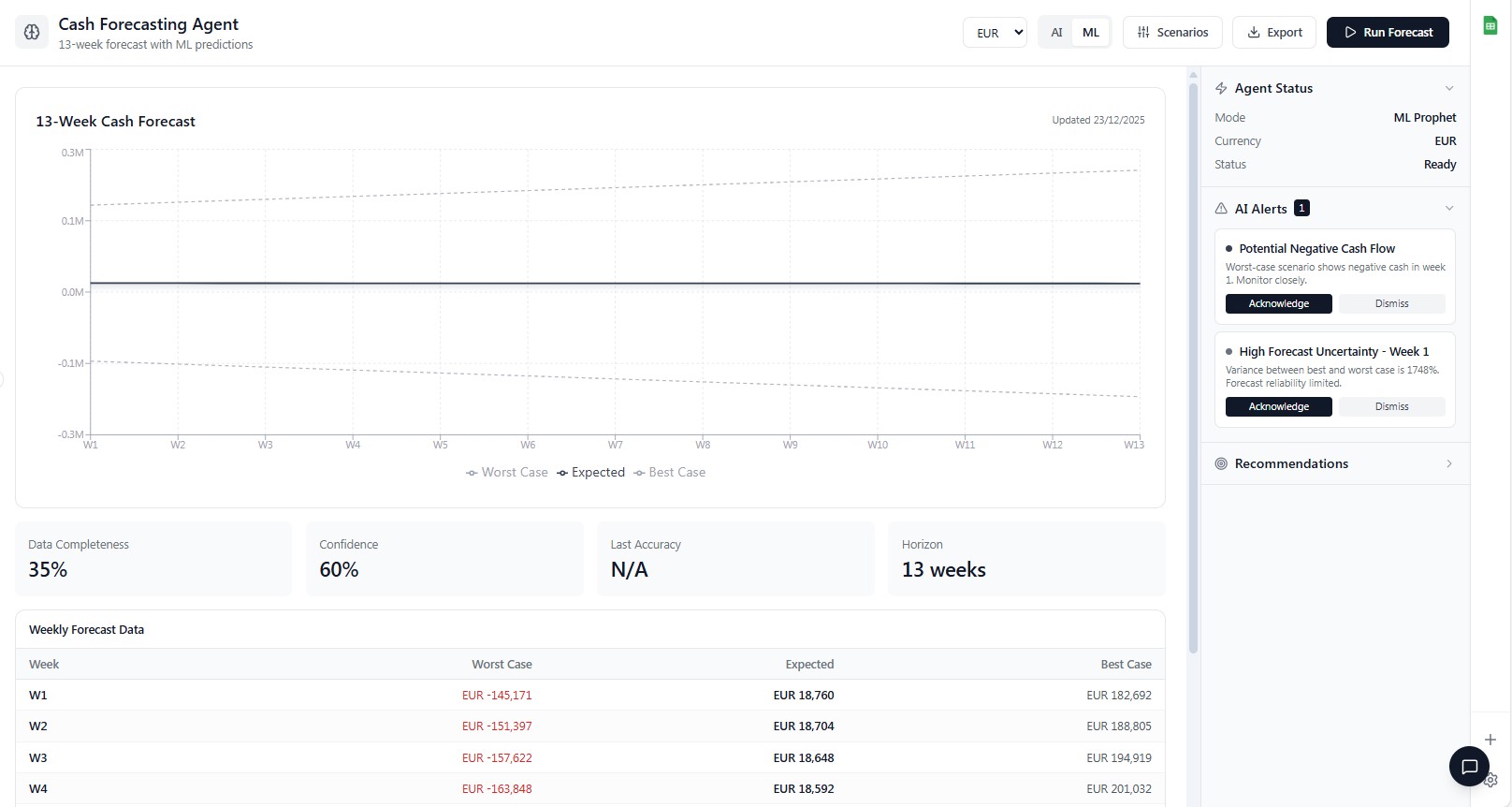
Task: Click the Expected column header
Action: tap(809, 664)
